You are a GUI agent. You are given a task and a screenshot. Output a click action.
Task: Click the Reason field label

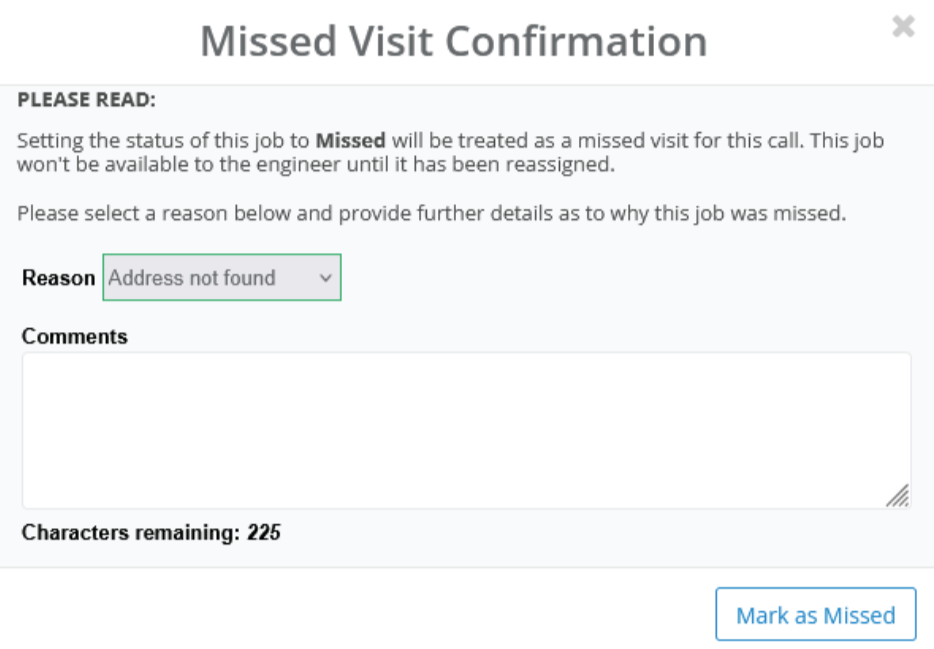tap(58, 278)
